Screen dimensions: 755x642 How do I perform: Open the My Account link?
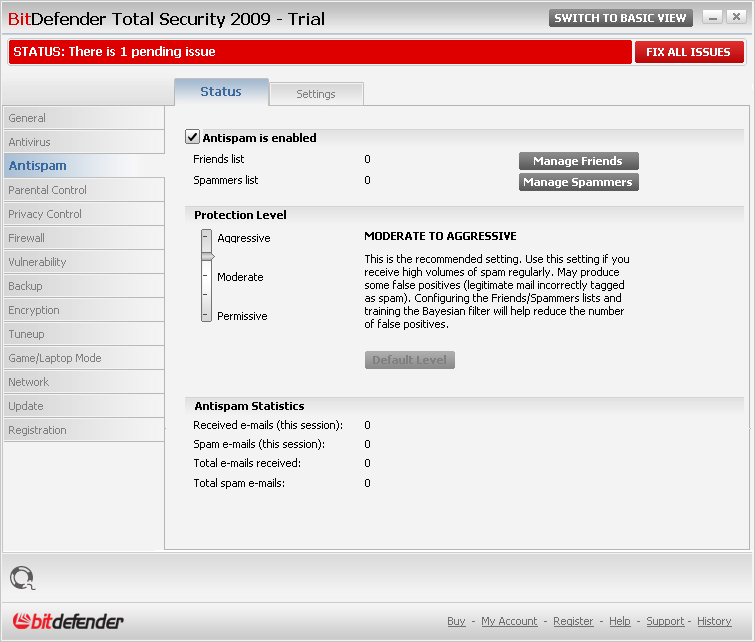[x=509, y=621]
